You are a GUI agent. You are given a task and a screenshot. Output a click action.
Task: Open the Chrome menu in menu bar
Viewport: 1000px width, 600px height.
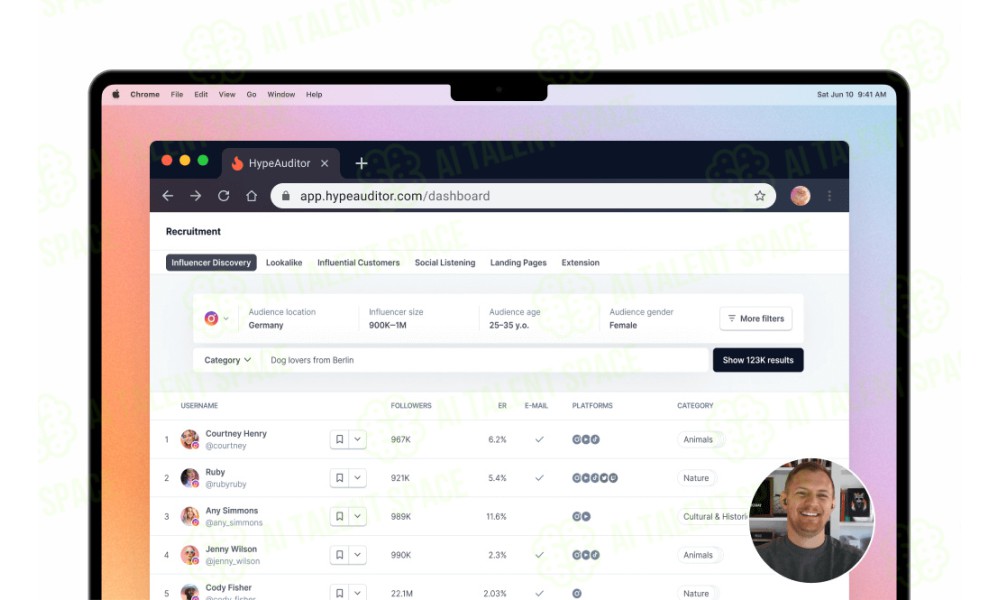(x=145, y=94)
